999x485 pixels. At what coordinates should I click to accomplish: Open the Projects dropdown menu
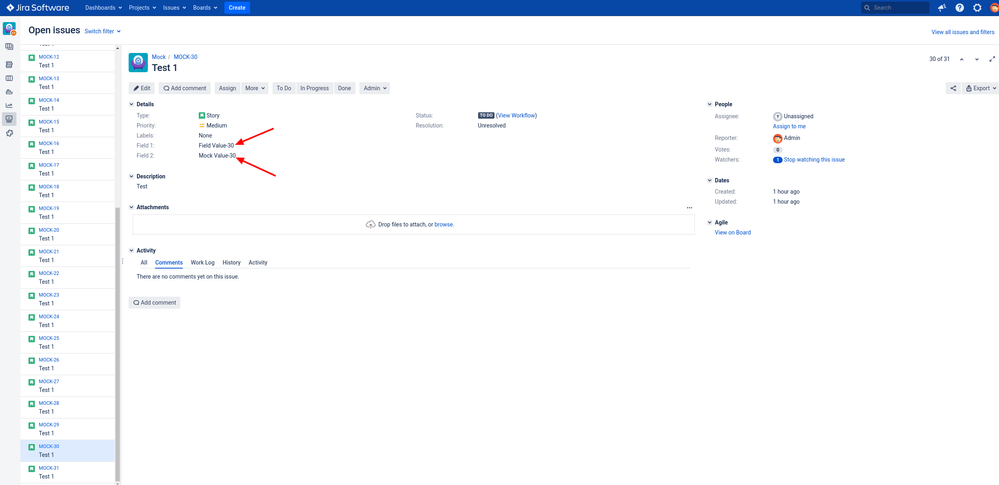coord(141,8)
